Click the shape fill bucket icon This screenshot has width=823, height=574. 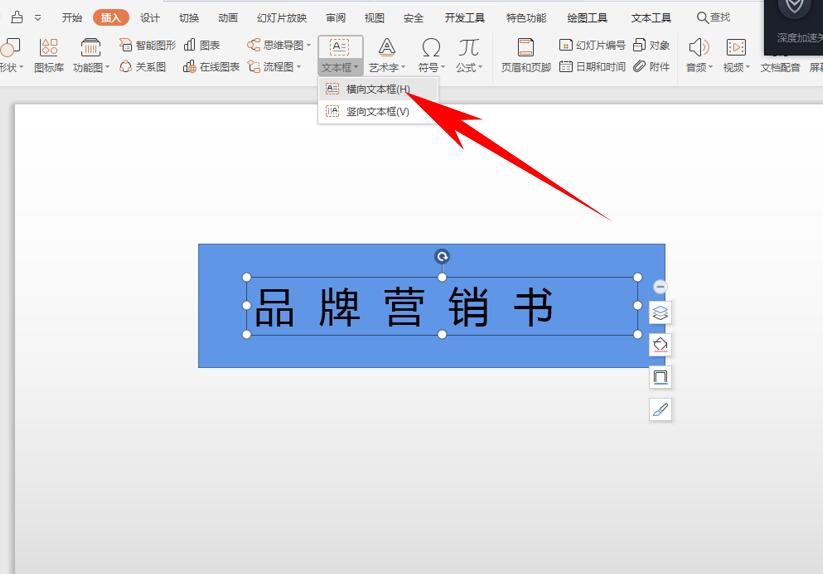[x=660, y=345]
